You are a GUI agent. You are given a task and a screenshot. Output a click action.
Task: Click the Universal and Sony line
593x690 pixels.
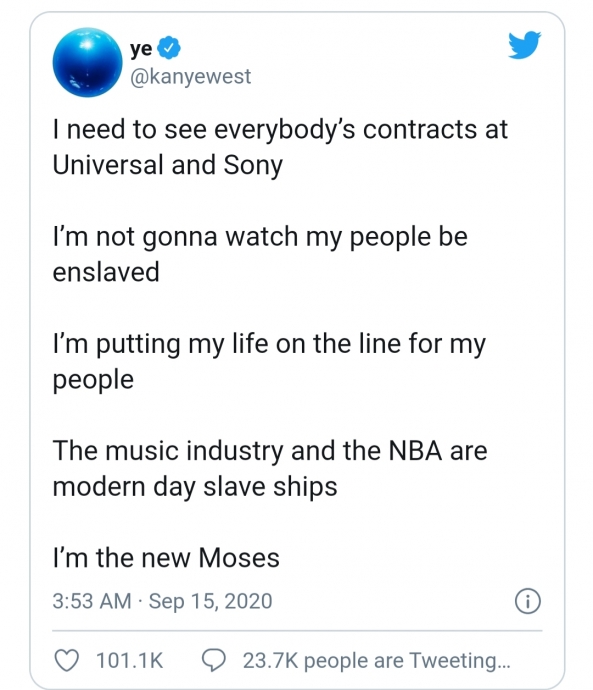tap(168, 165)
